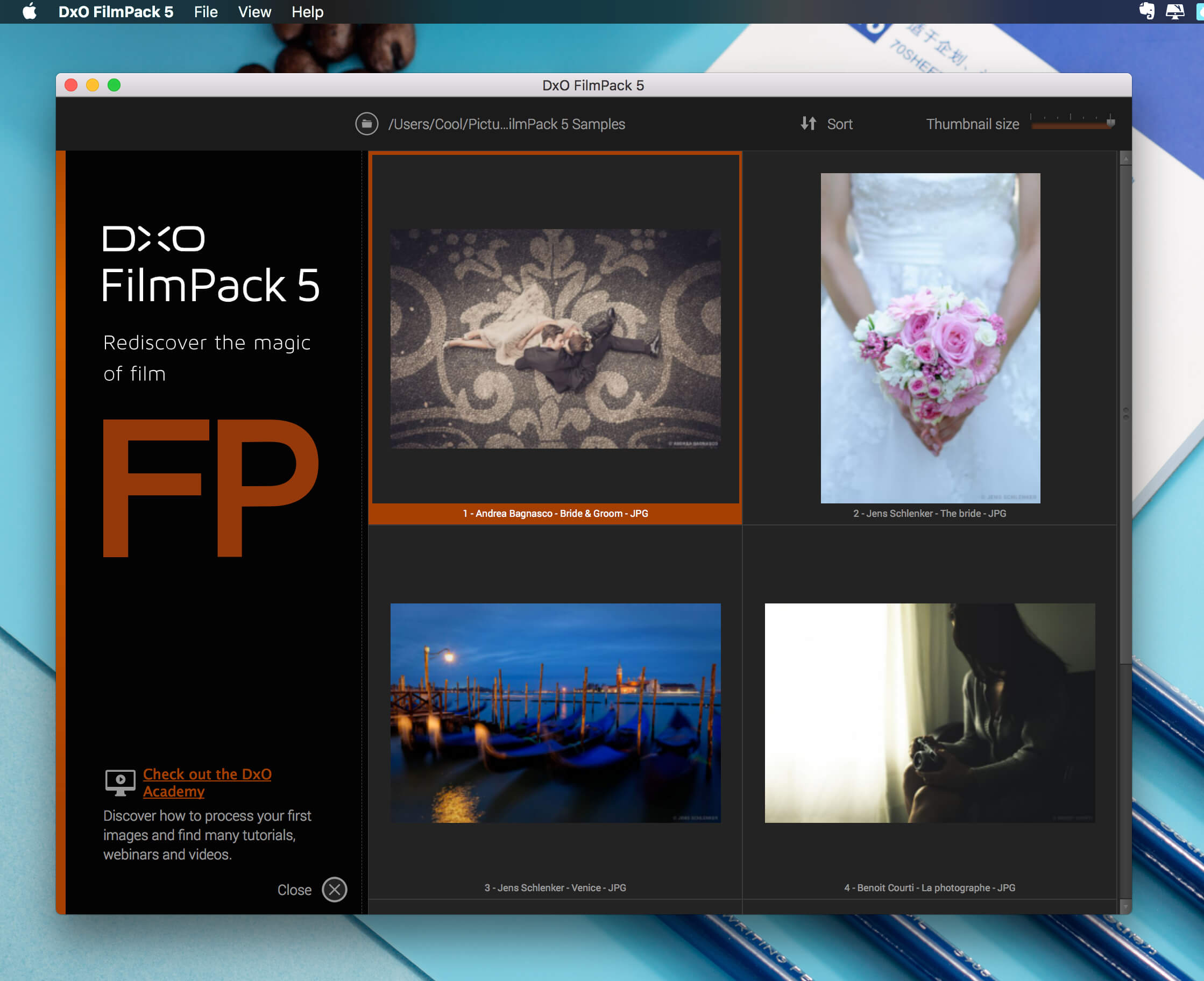Image resolution: width=1204 pixels, height=981 pixels.
Task: Click the Close X circle icon
Action: pyautogui.click(x=334, y=890)
